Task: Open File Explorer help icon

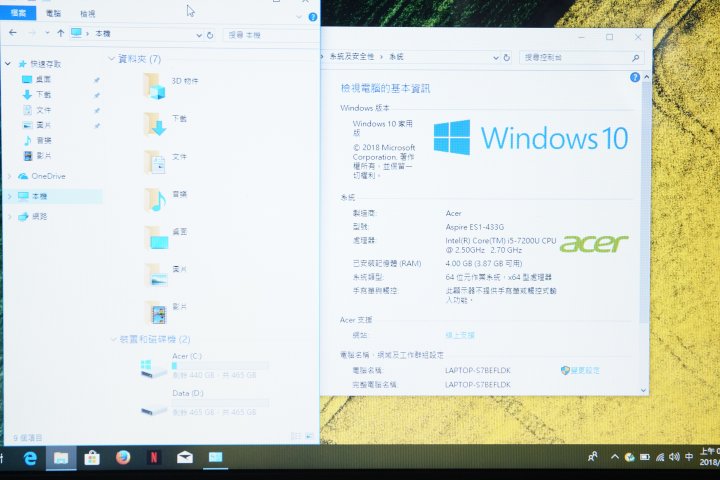Action: [x=313, y=17]
